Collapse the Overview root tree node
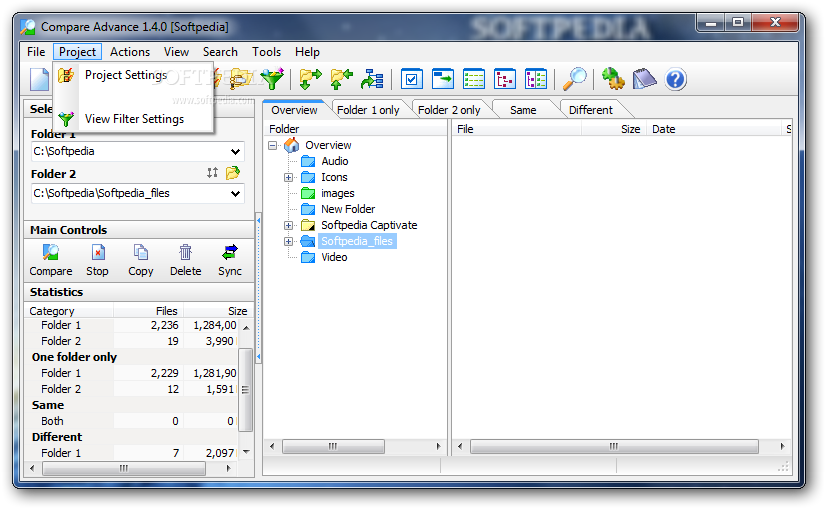This screenshot has height=509, width=826. 272,145
